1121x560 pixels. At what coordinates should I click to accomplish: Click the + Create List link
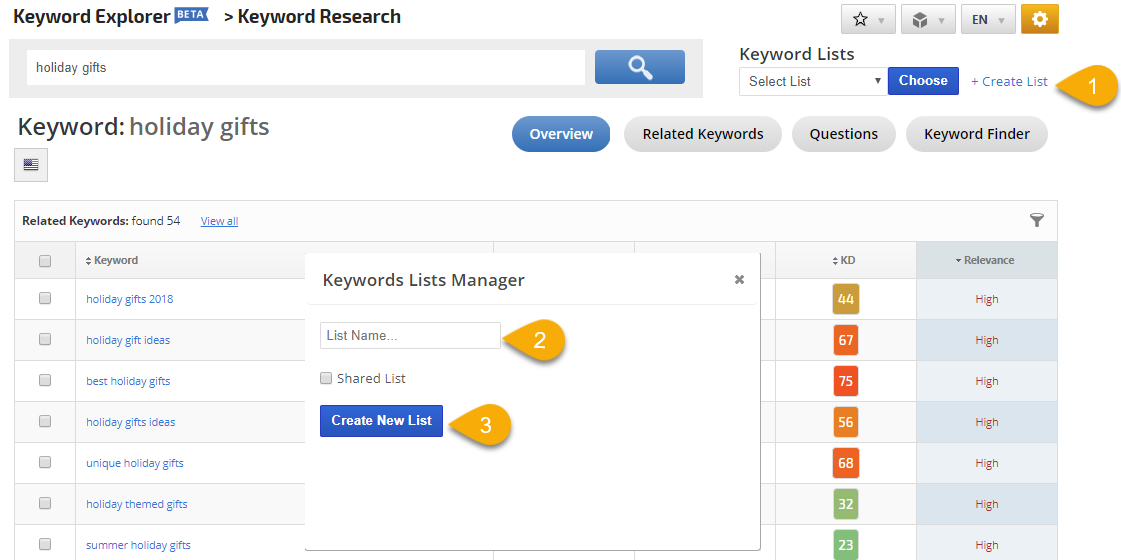(1009, 81)
